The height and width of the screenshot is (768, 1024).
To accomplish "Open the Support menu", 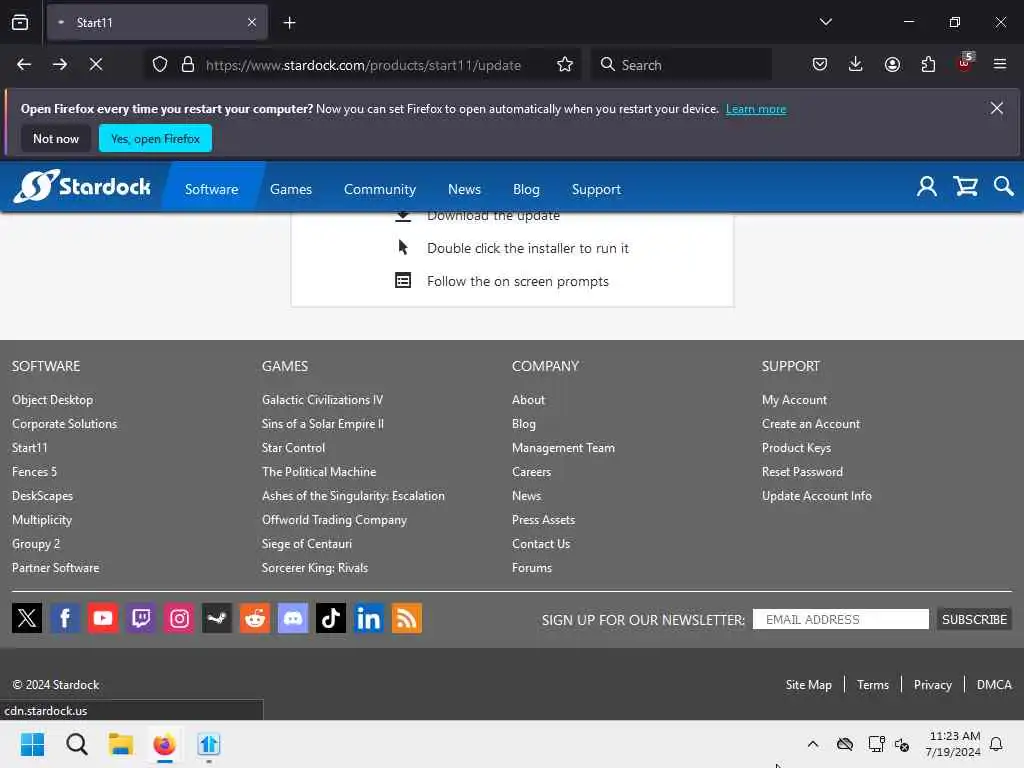I will coord(596,189).
